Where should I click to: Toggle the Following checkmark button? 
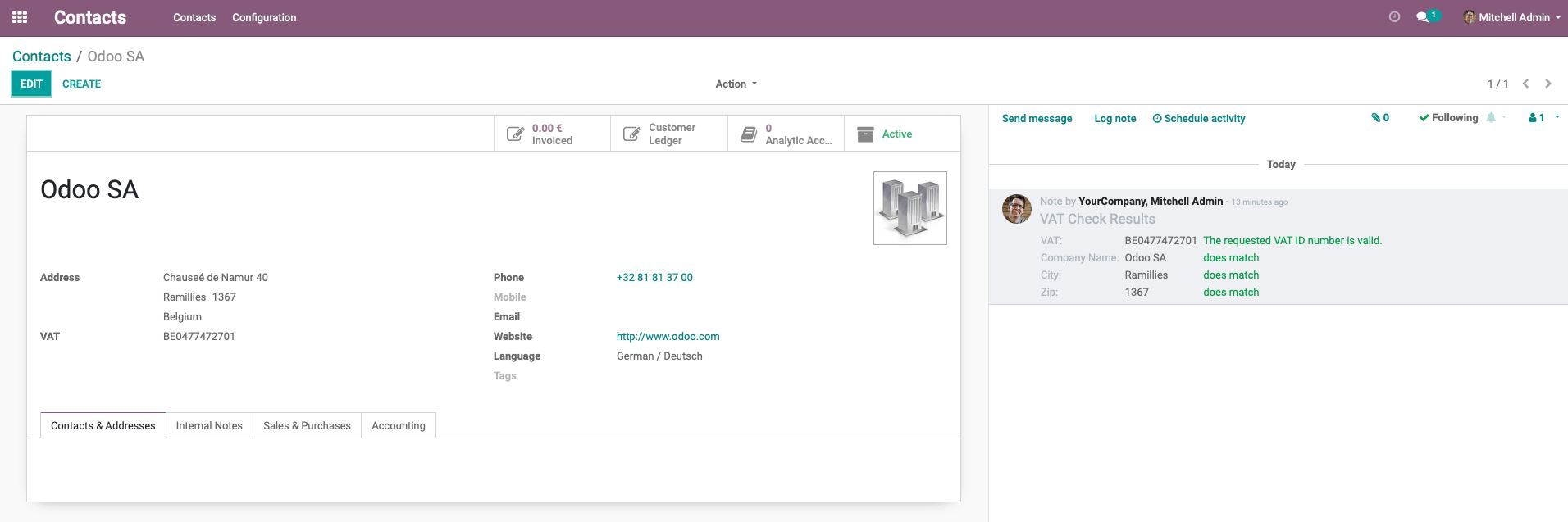tap(1448, 118)
